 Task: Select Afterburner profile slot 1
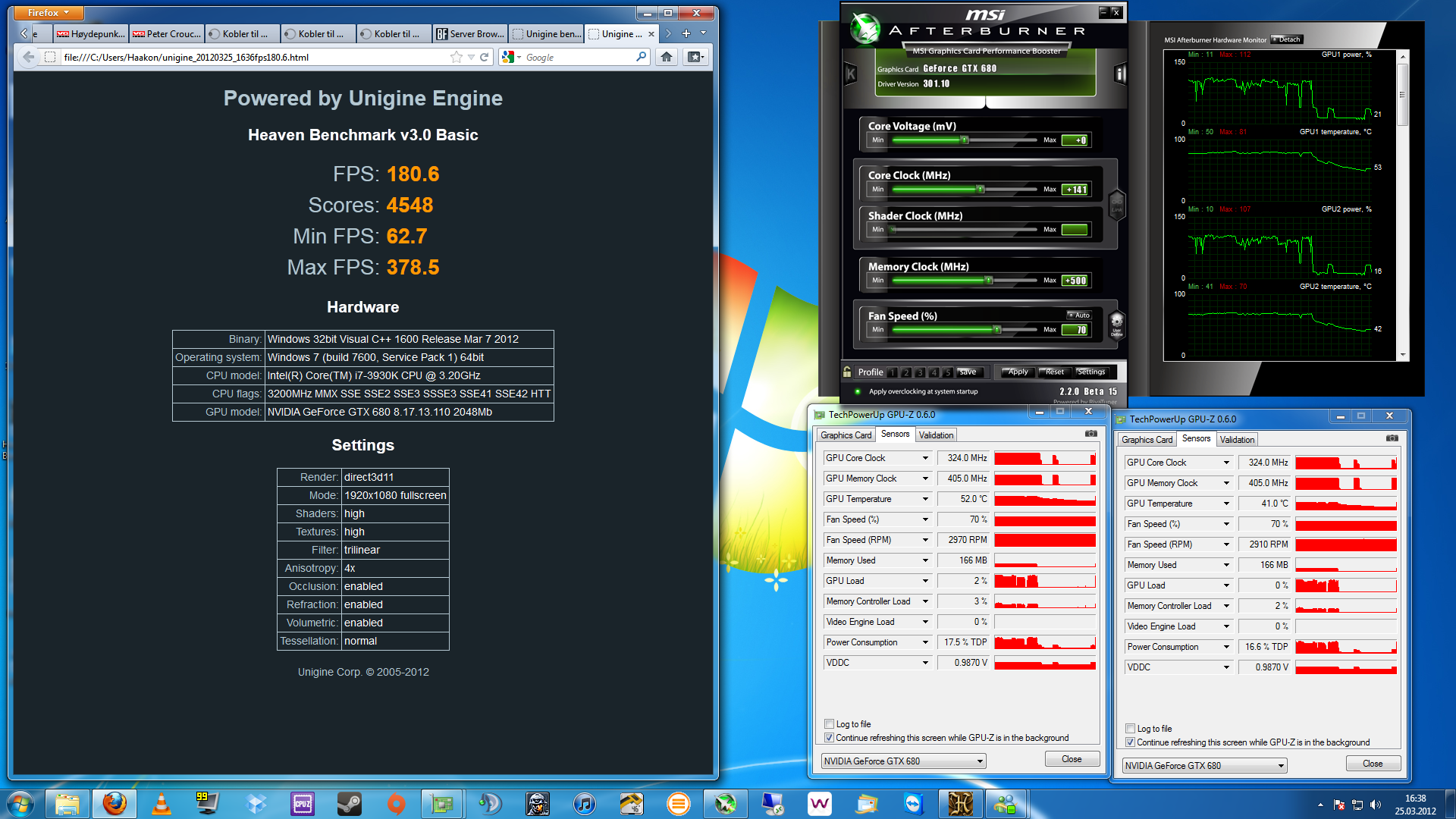click(893, 372)
